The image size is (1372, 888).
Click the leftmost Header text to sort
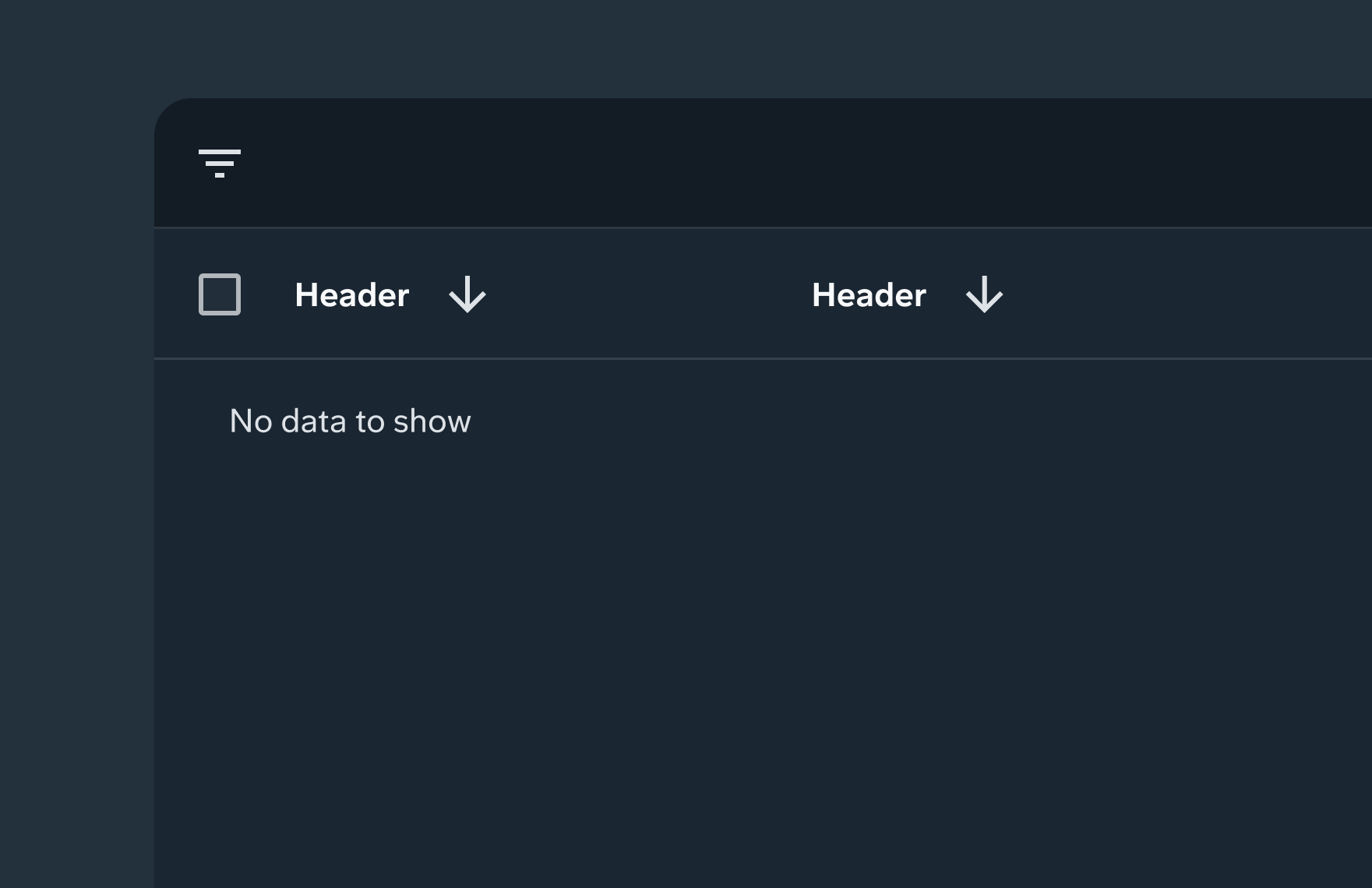[352, 295]
